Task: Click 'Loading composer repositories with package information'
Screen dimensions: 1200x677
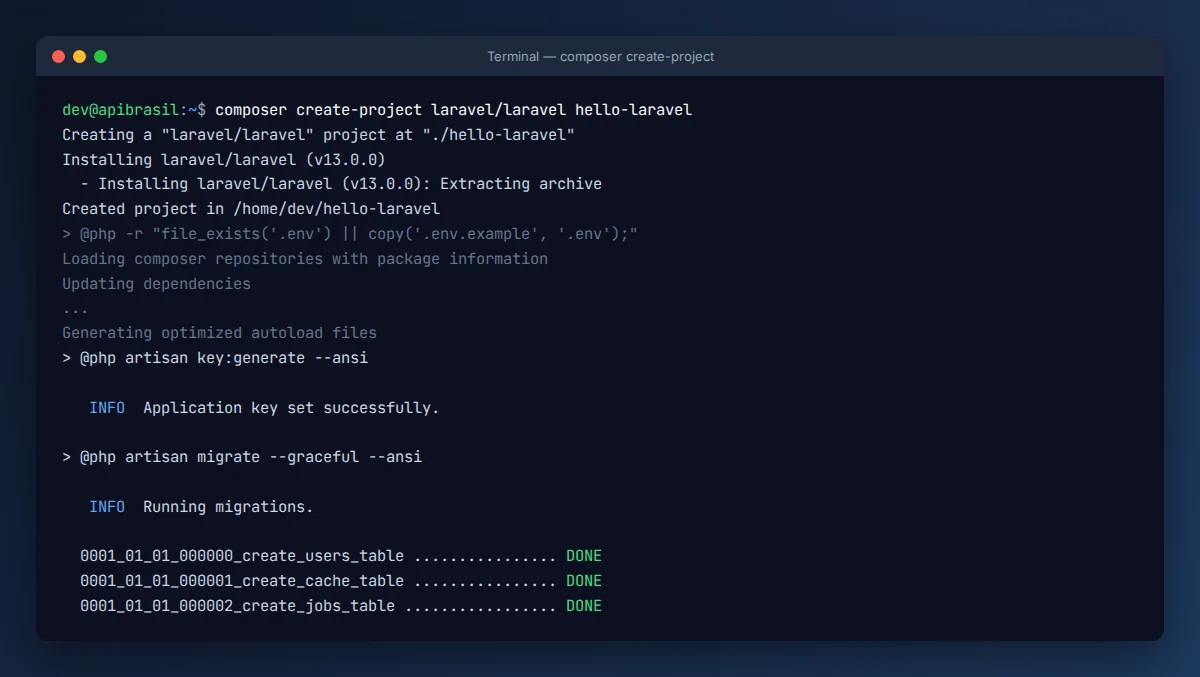Action: (x=305, y=259)
